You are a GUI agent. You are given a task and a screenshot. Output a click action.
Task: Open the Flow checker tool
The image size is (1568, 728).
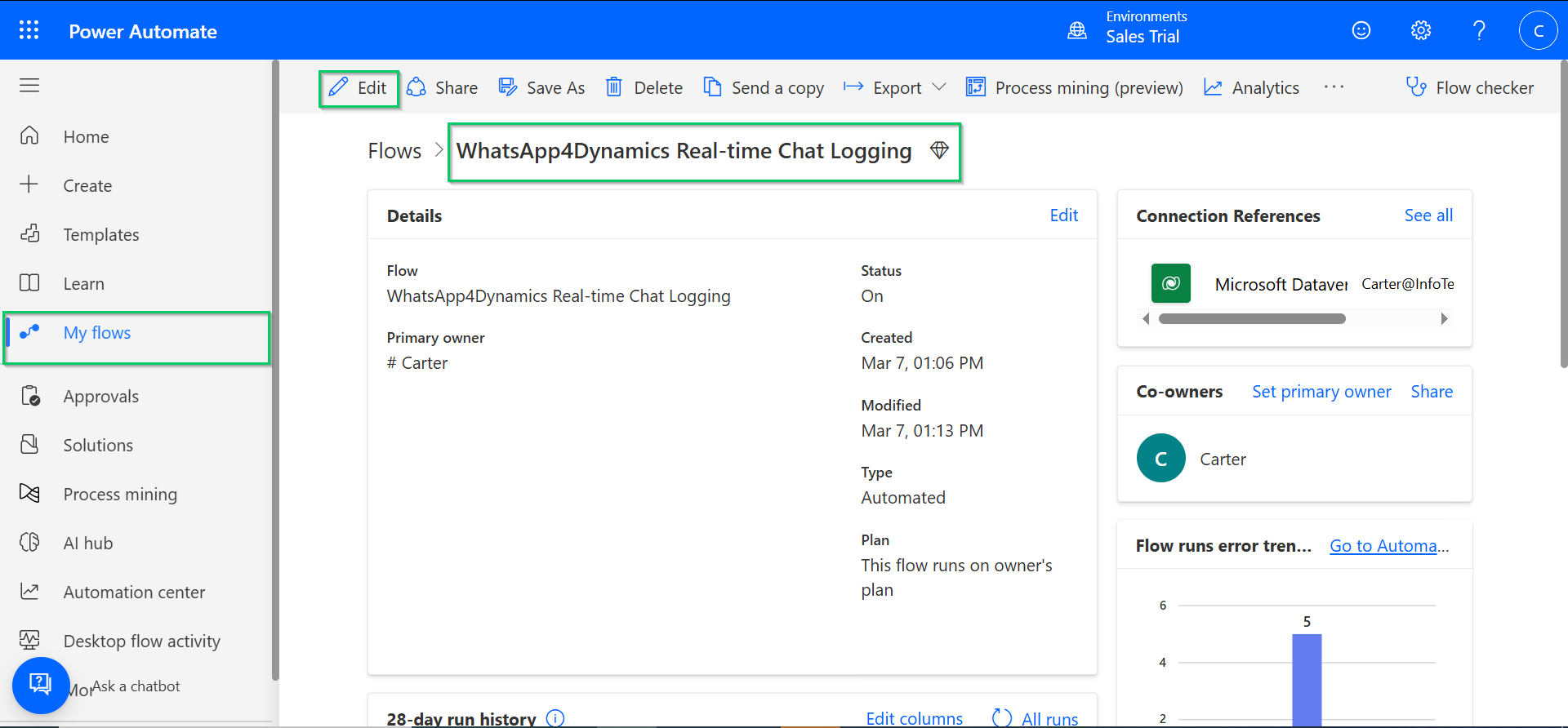coord(1469,87)
